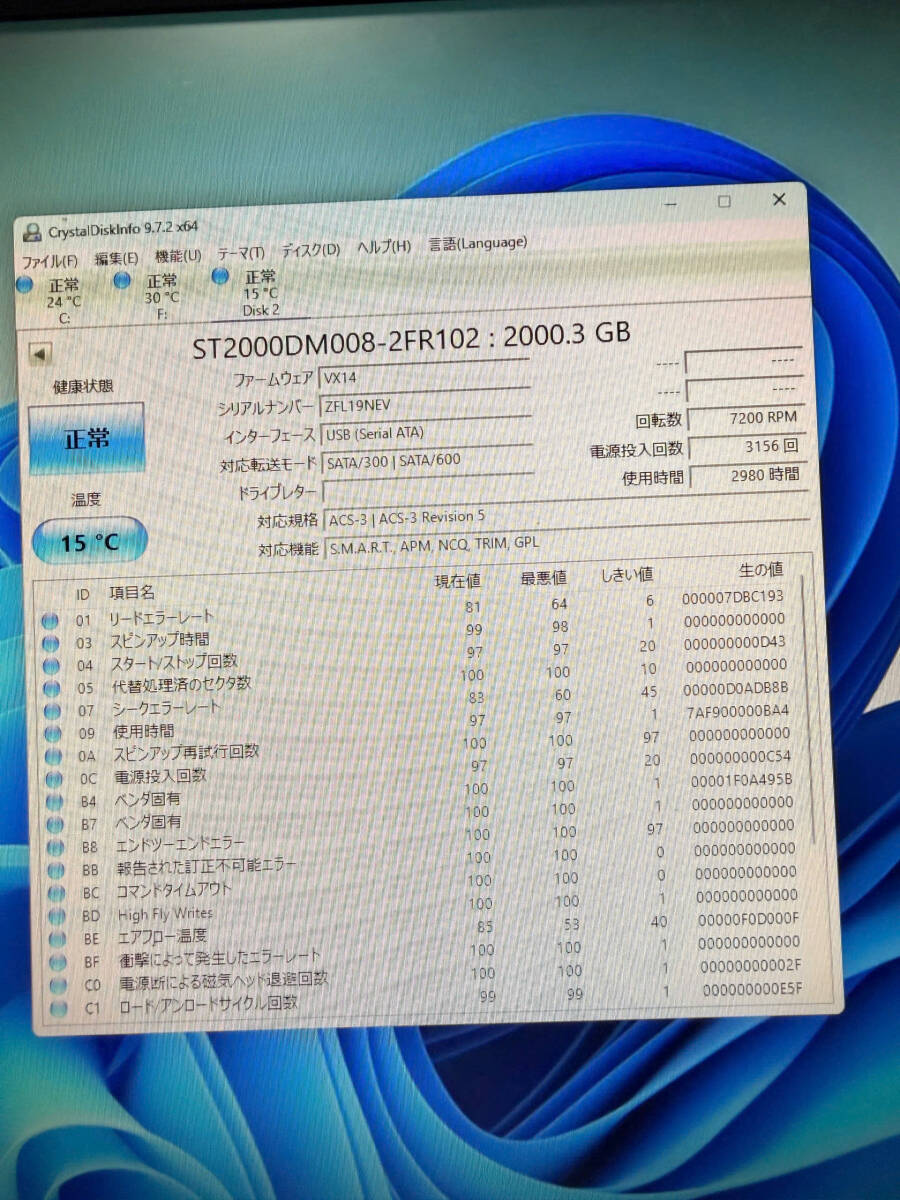Click the previous disk arrow button
This screenshot has width=900, height=1200.
(x=41, y=354)
